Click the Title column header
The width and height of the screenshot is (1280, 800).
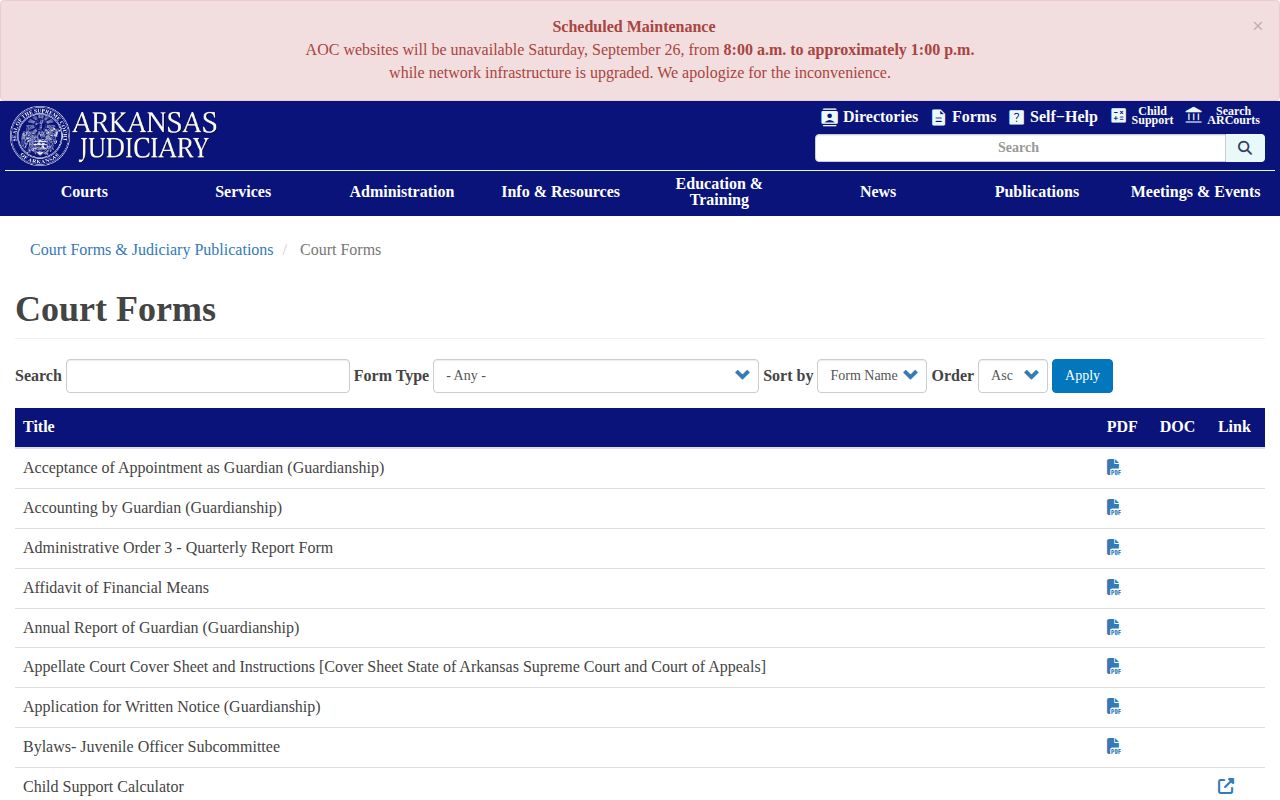tap(39, 427)
